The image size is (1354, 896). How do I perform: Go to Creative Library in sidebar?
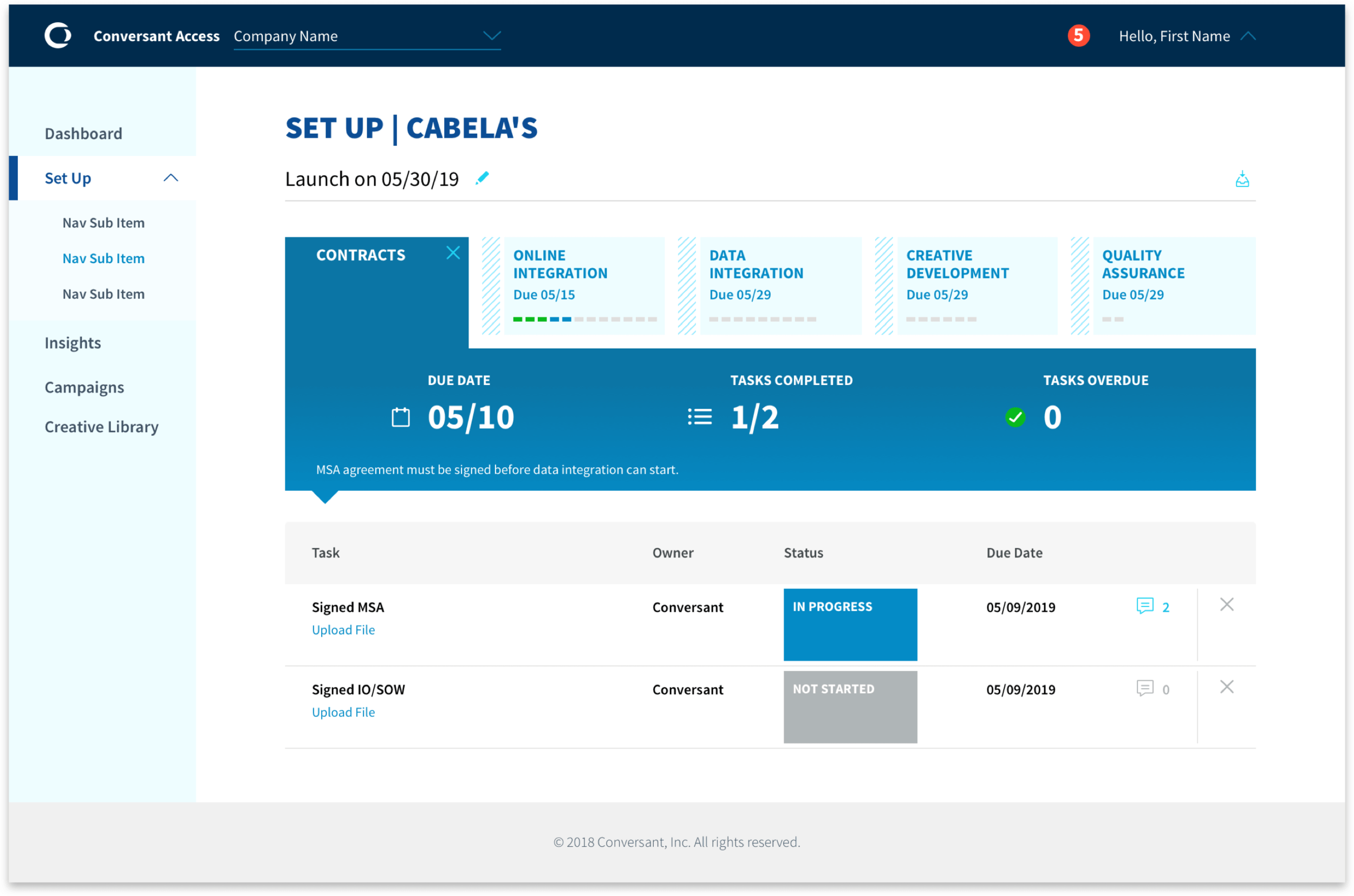click(x=101, y=427)
